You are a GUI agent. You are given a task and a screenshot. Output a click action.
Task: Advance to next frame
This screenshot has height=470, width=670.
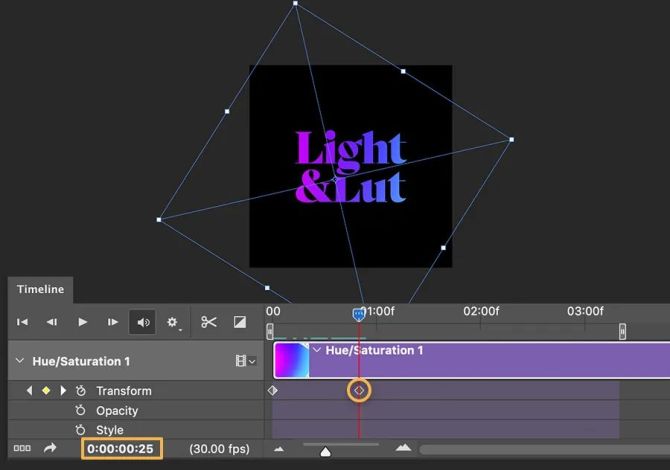pos(113,322)
